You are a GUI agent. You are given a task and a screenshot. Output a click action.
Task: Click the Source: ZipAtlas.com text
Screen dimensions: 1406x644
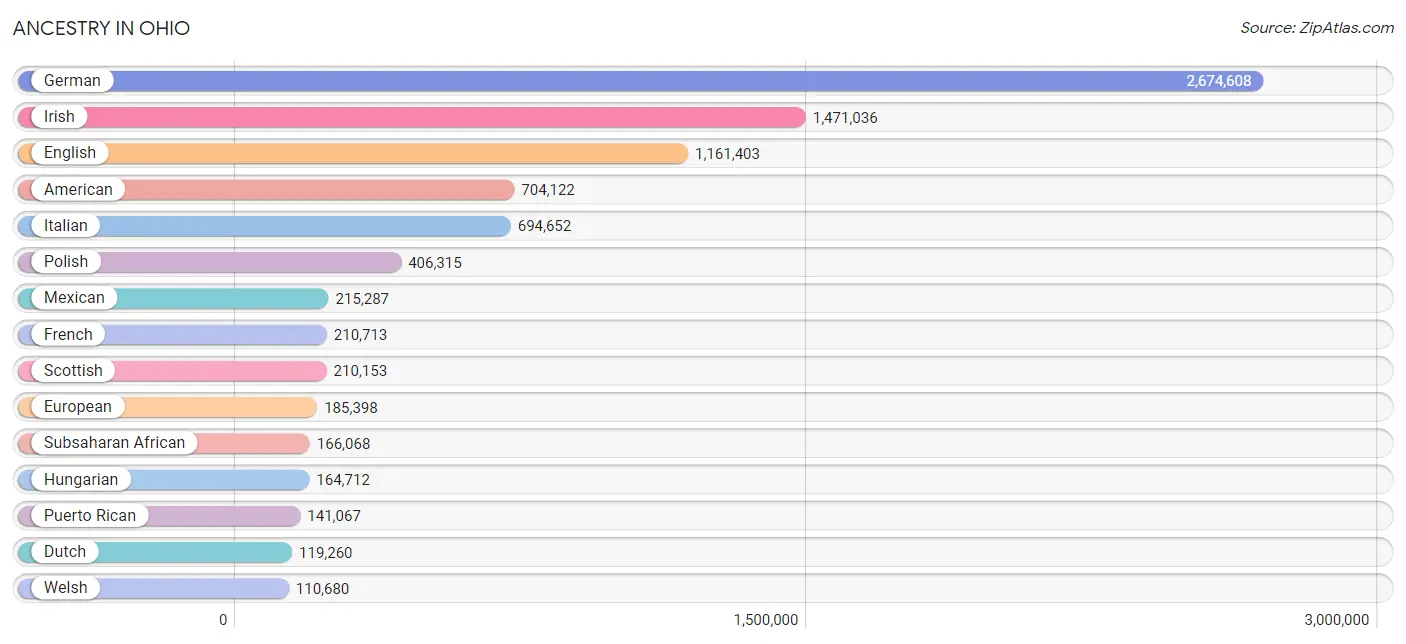(1316, 28)
